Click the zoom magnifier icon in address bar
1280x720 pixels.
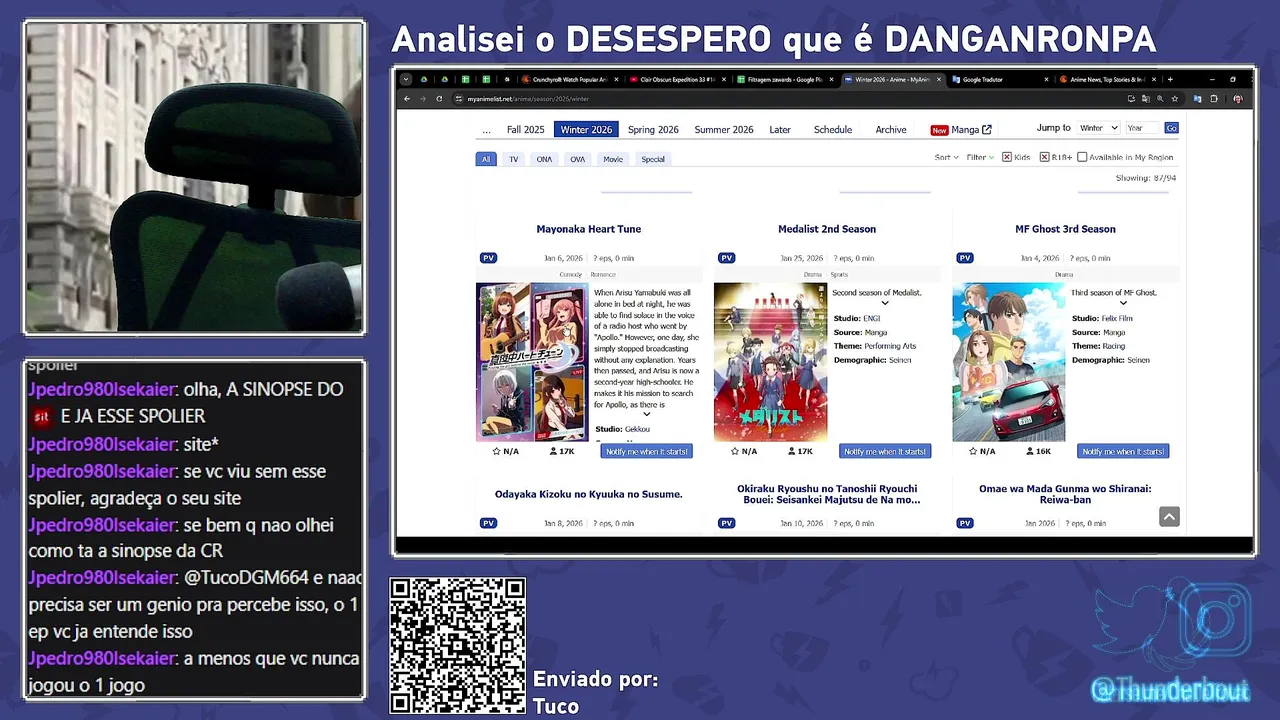1160,99
